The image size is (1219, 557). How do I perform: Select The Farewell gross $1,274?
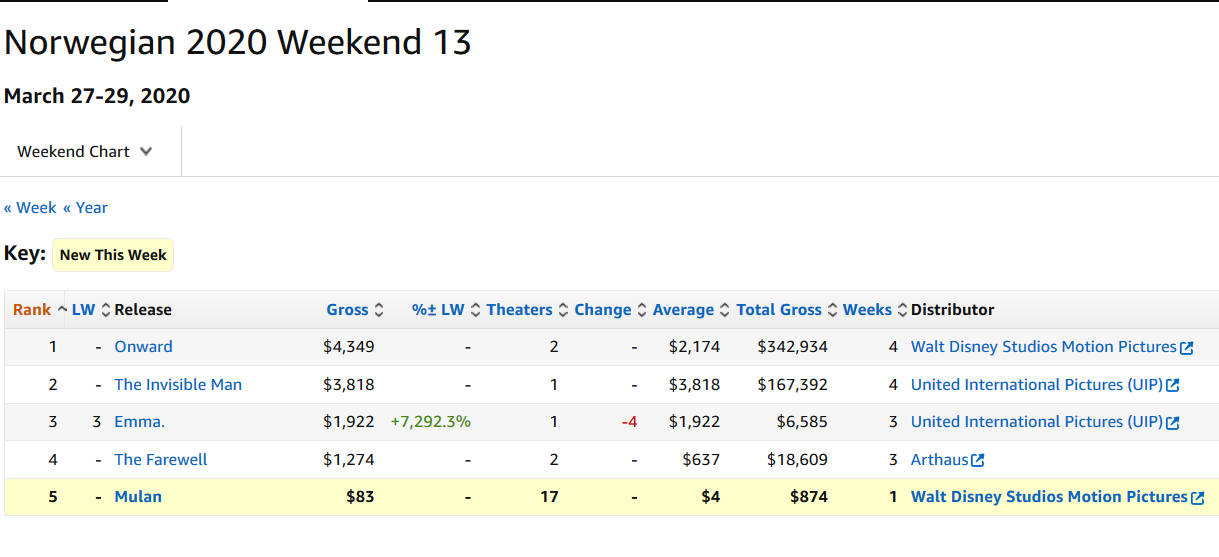349,460
